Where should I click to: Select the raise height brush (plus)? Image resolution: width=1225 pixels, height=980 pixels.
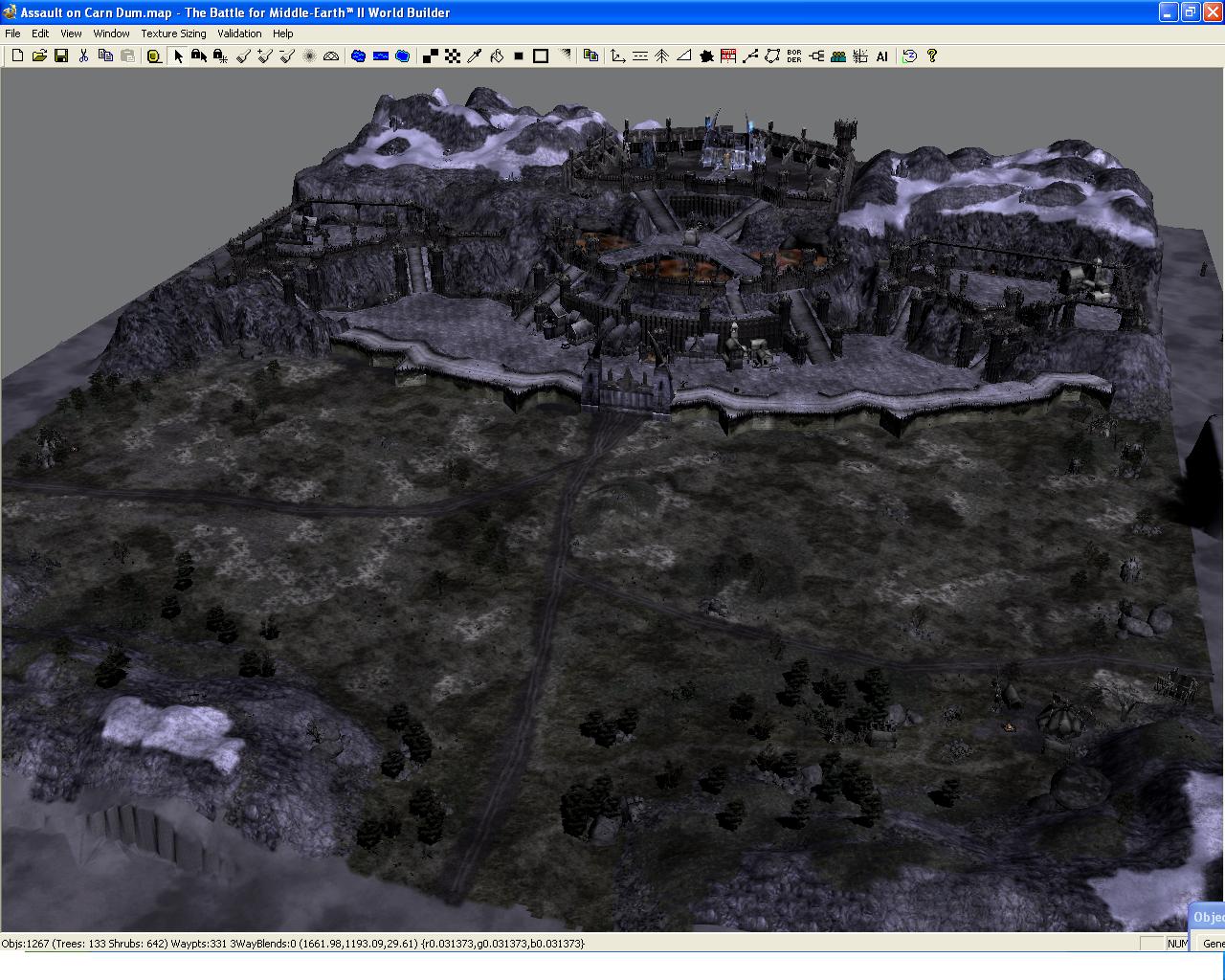(265, 56)
